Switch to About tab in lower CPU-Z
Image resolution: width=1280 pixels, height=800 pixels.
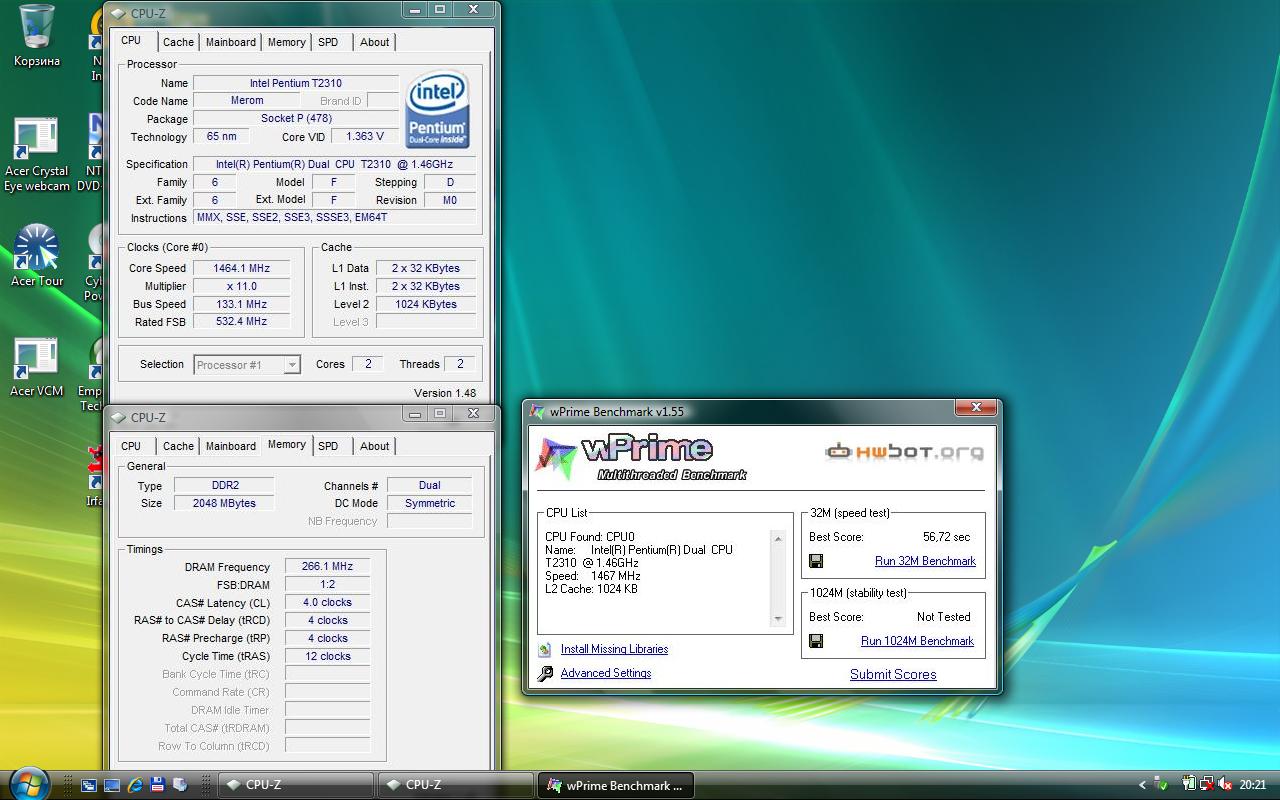pos(375,446)
